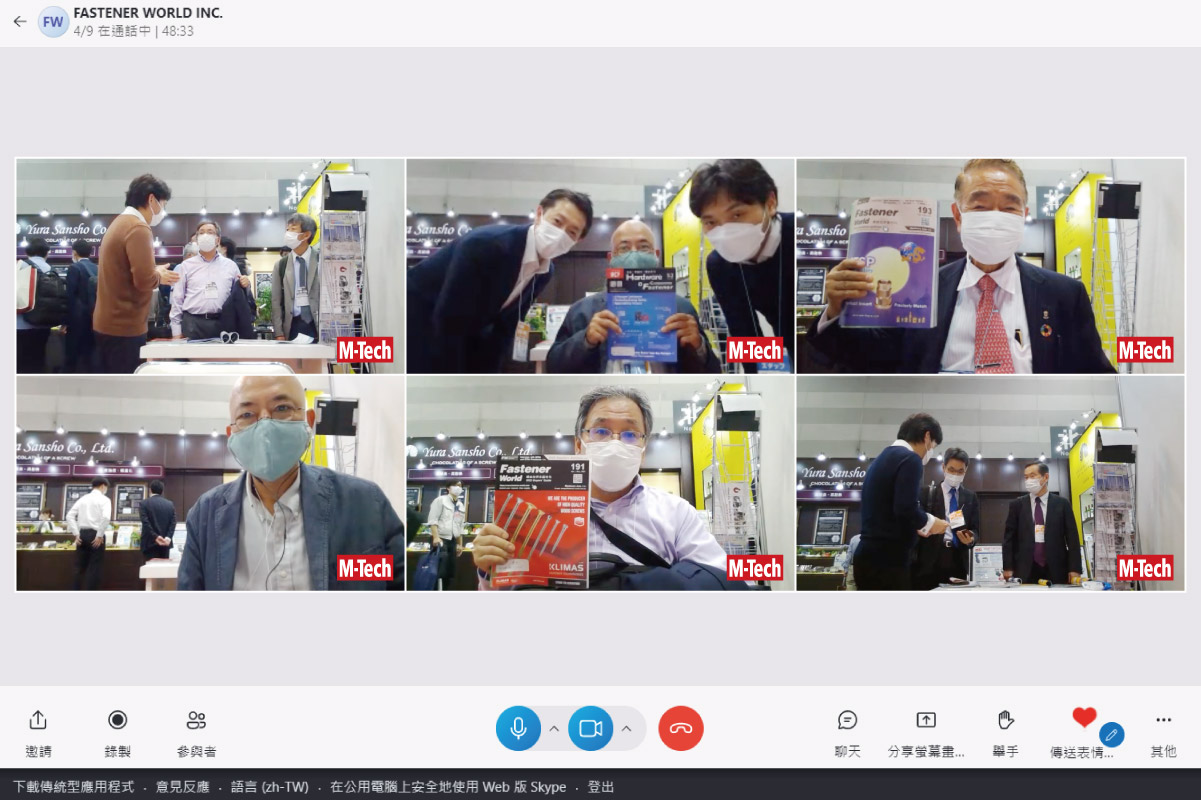End the call with red button
The width and height of the screenshot is (1201, 800).
[x=681, y=728]
